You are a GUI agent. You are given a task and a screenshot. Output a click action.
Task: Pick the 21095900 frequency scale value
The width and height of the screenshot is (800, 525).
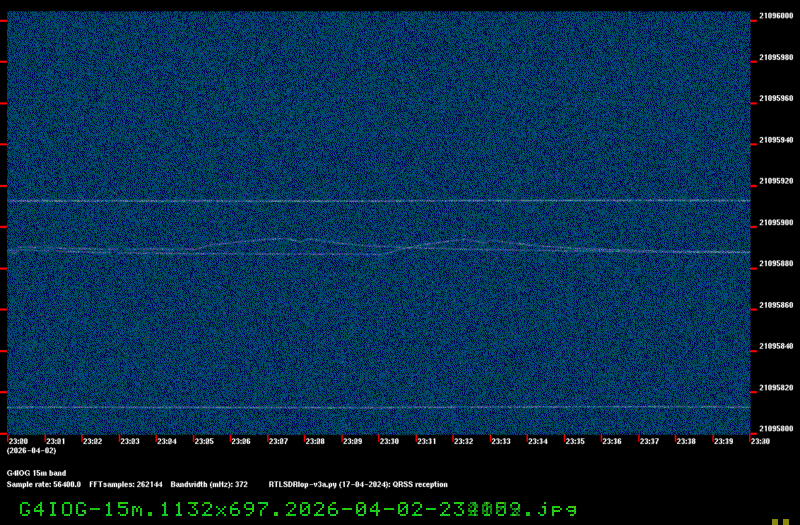[776, 222]
